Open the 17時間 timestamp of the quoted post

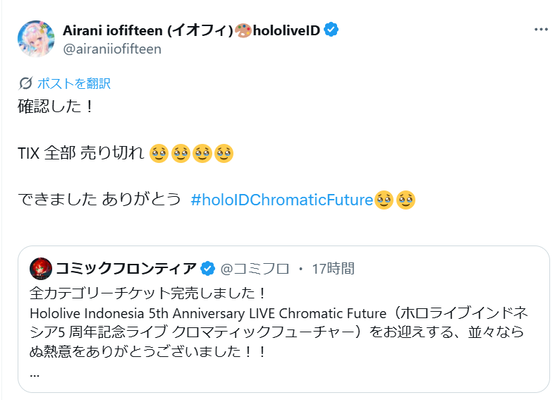333,269
